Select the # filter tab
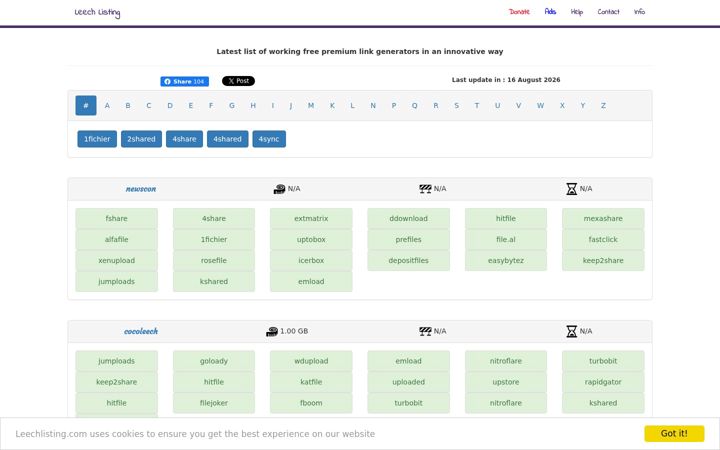 click(x=86, y=106)
